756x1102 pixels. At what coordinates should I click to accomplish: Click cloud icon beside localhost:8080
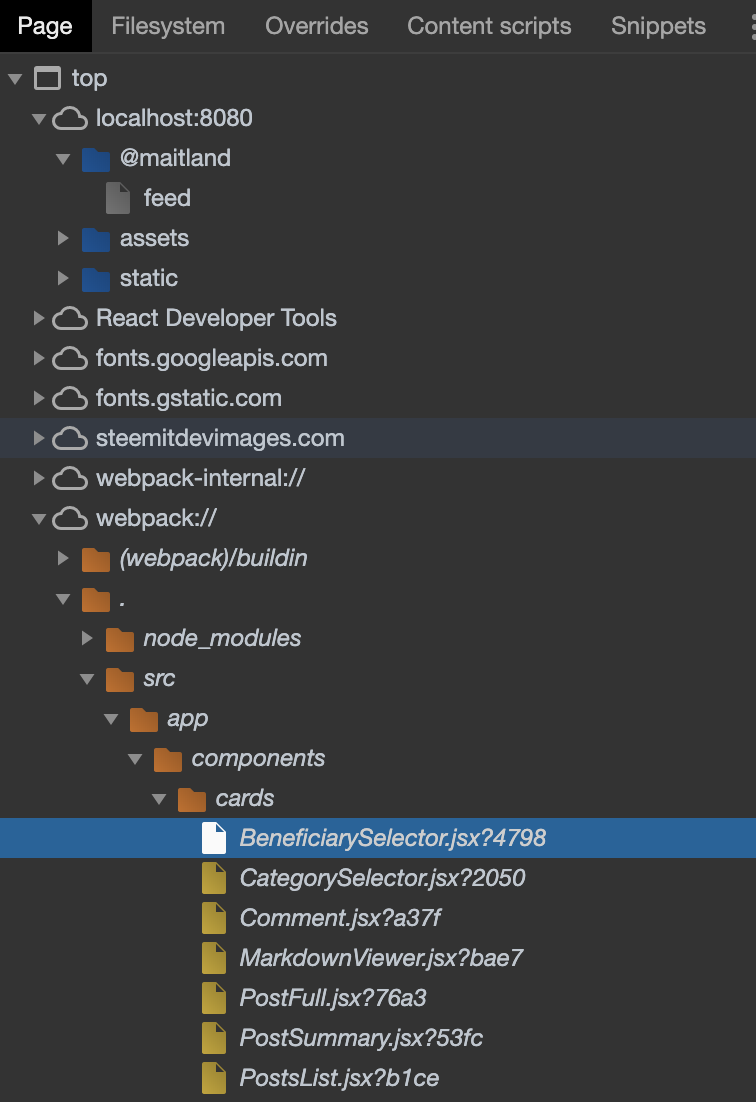(70, 118)
